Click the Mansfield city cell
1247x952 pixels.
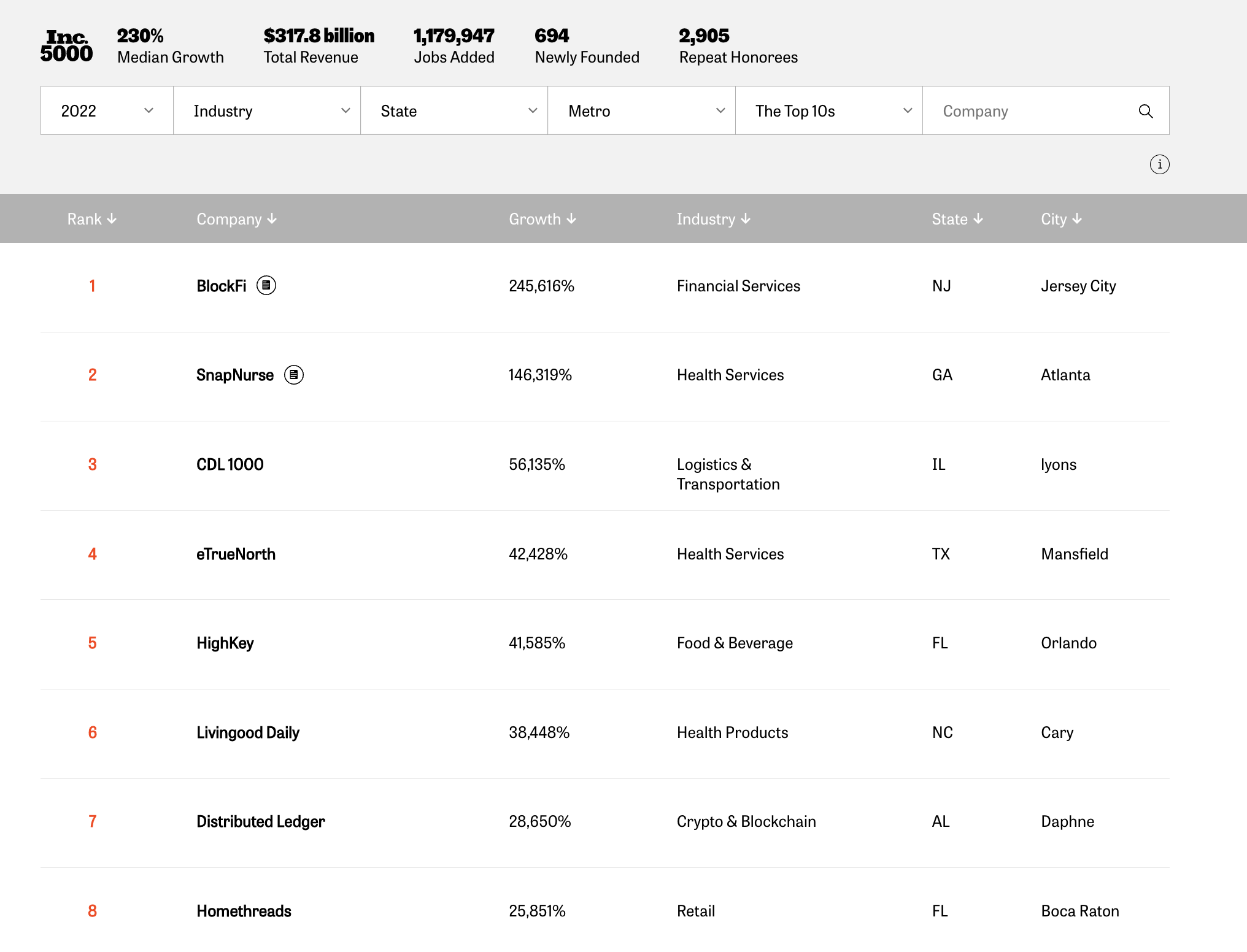1075,554
